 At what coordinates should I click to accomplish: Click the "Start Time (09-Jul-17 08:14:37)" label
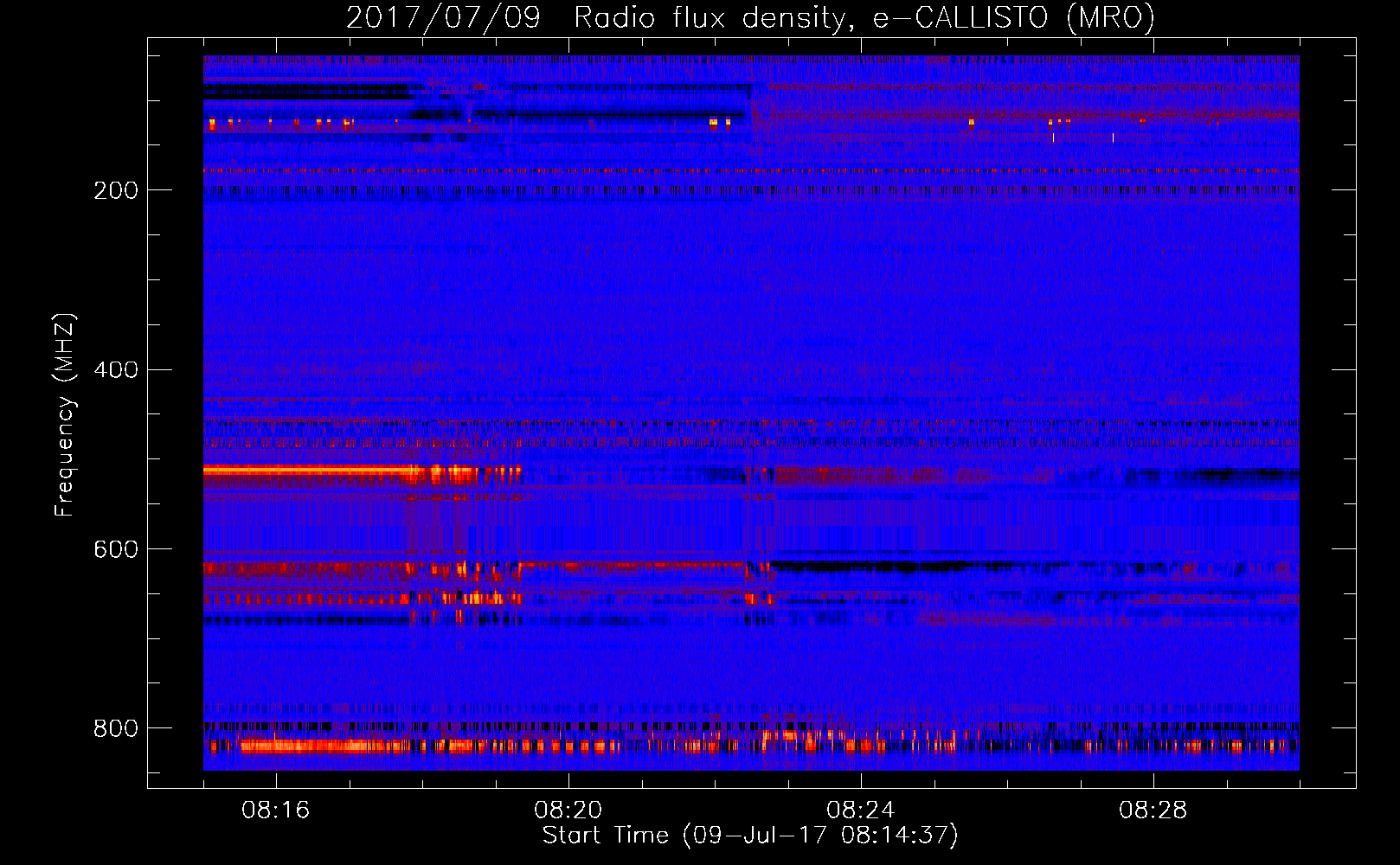pos(750,836)
